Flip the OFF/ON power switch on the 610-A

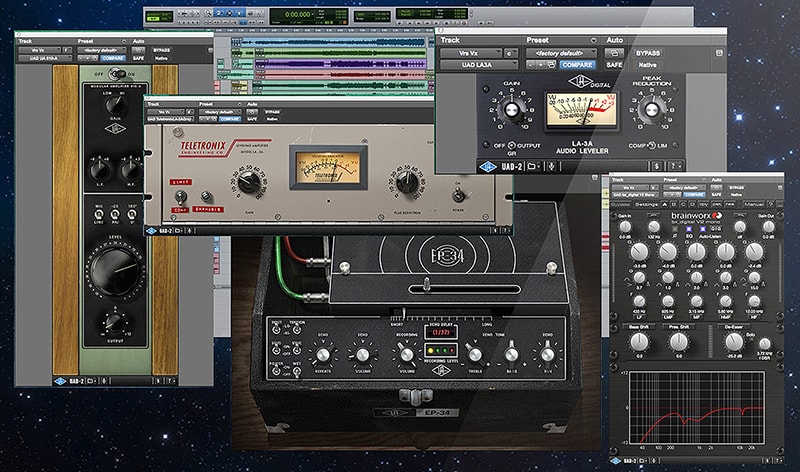[x=118, y=74]
